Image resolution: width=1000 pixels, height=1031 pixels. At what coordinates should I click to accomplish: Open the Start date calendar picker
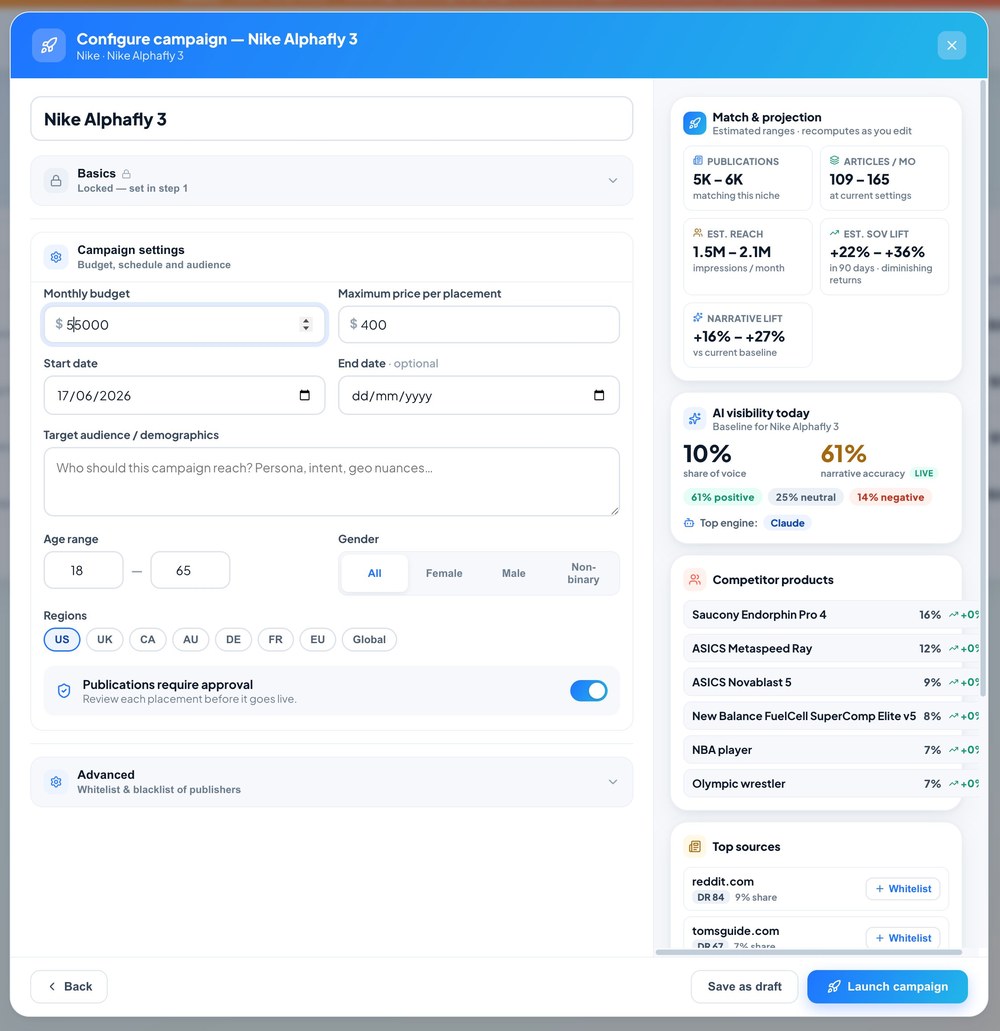coord(304,395)
